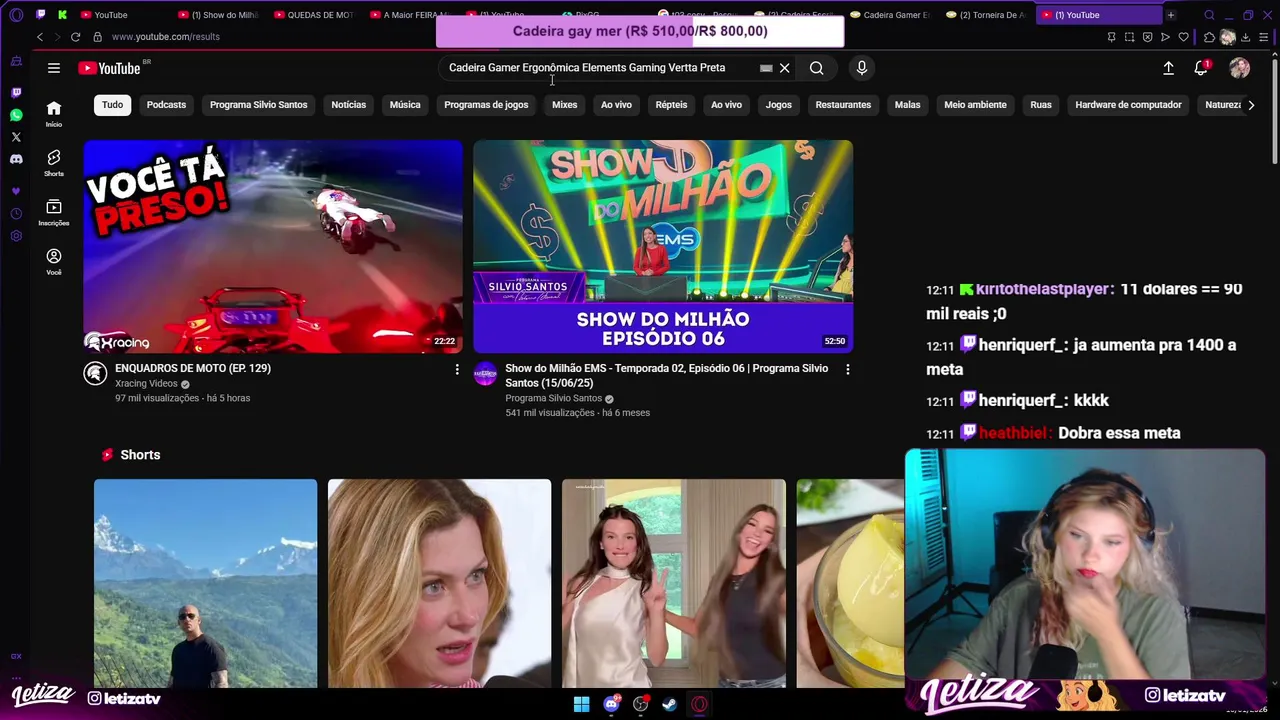Open the YouTube hamburger guide menu
This screenshot has width=1280, height=720.
(54, 68)
